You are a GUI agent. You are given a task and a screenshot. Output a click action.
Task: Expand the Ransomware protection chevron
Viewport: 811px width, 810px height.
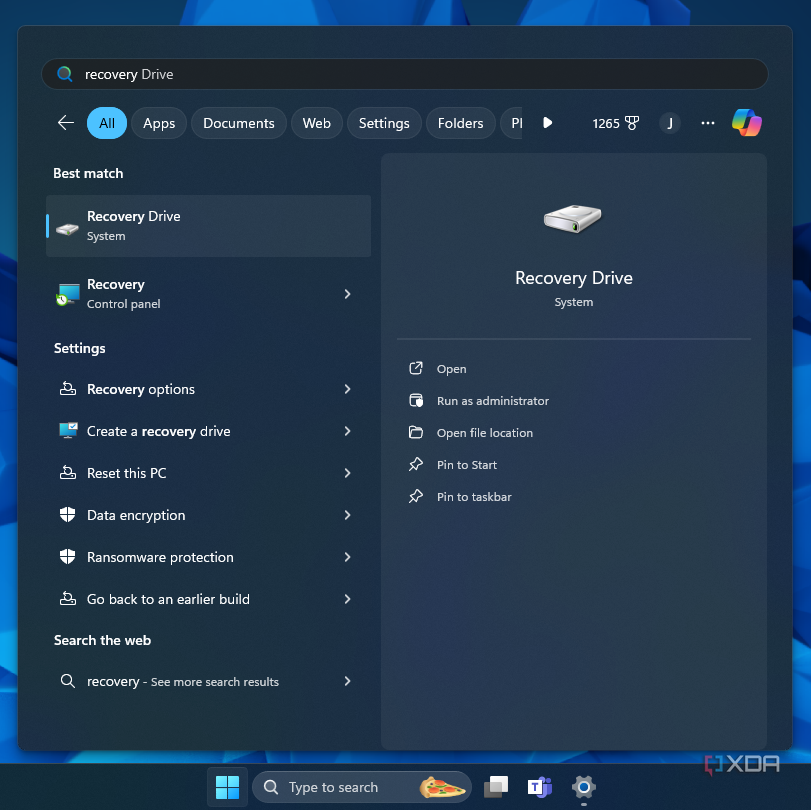coord(348,557)
